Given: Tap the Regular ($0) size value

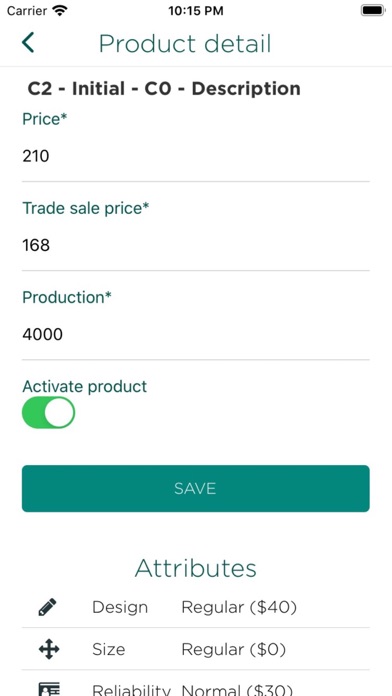Looking at the screenshot, I should [233, 650].
